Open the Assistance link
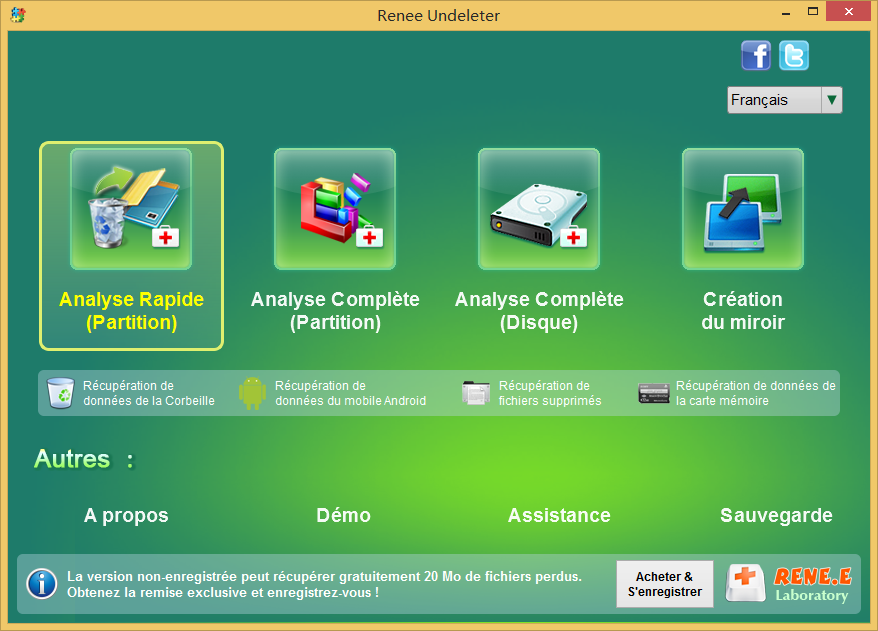878x631 pixels. coord(559,515)
